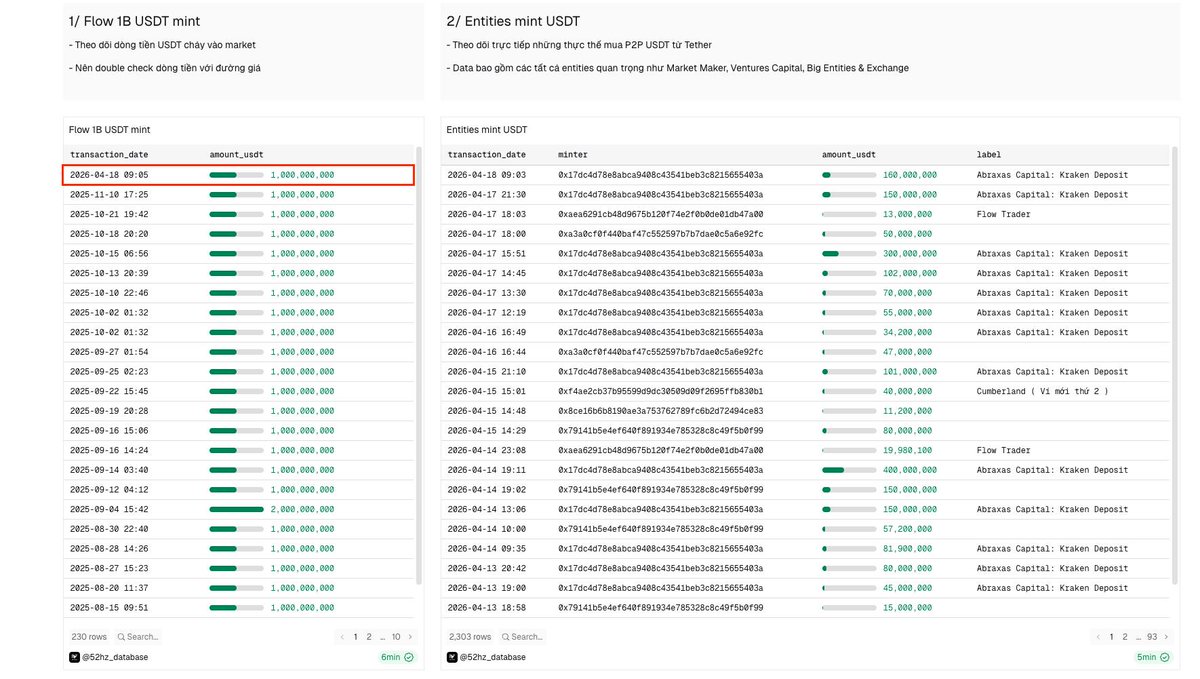
Task: Click search magnifier icon in Flow 1B USDT panel
Action: [x=121, y=637]
